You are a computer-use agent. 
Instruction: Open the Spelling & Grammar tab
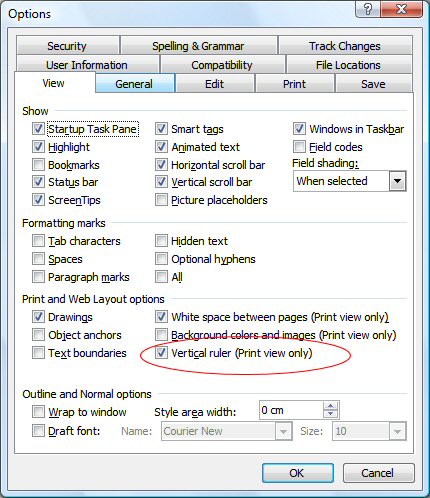pos(198,46)
